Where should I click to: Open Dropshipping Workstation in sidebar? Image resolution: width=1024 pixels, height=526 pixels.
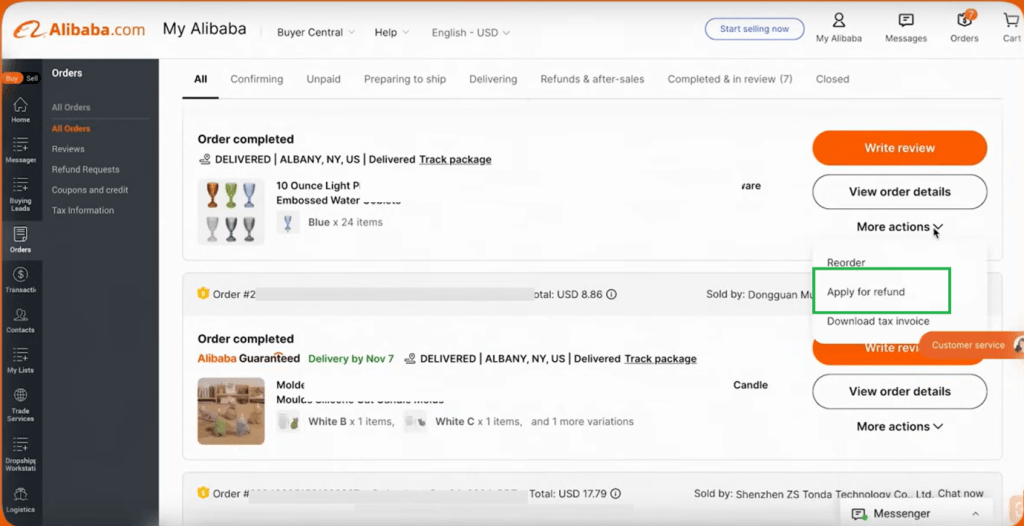20,454
